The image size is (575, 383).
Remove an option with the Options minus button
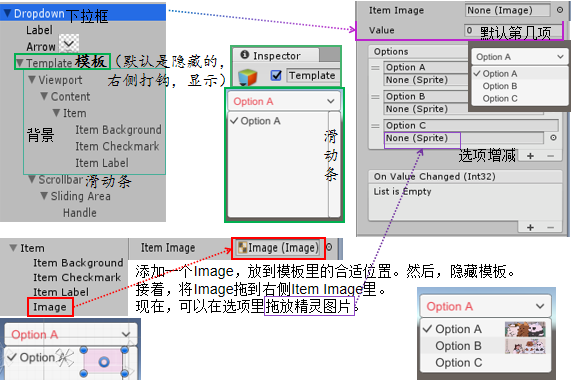point(550,156)
